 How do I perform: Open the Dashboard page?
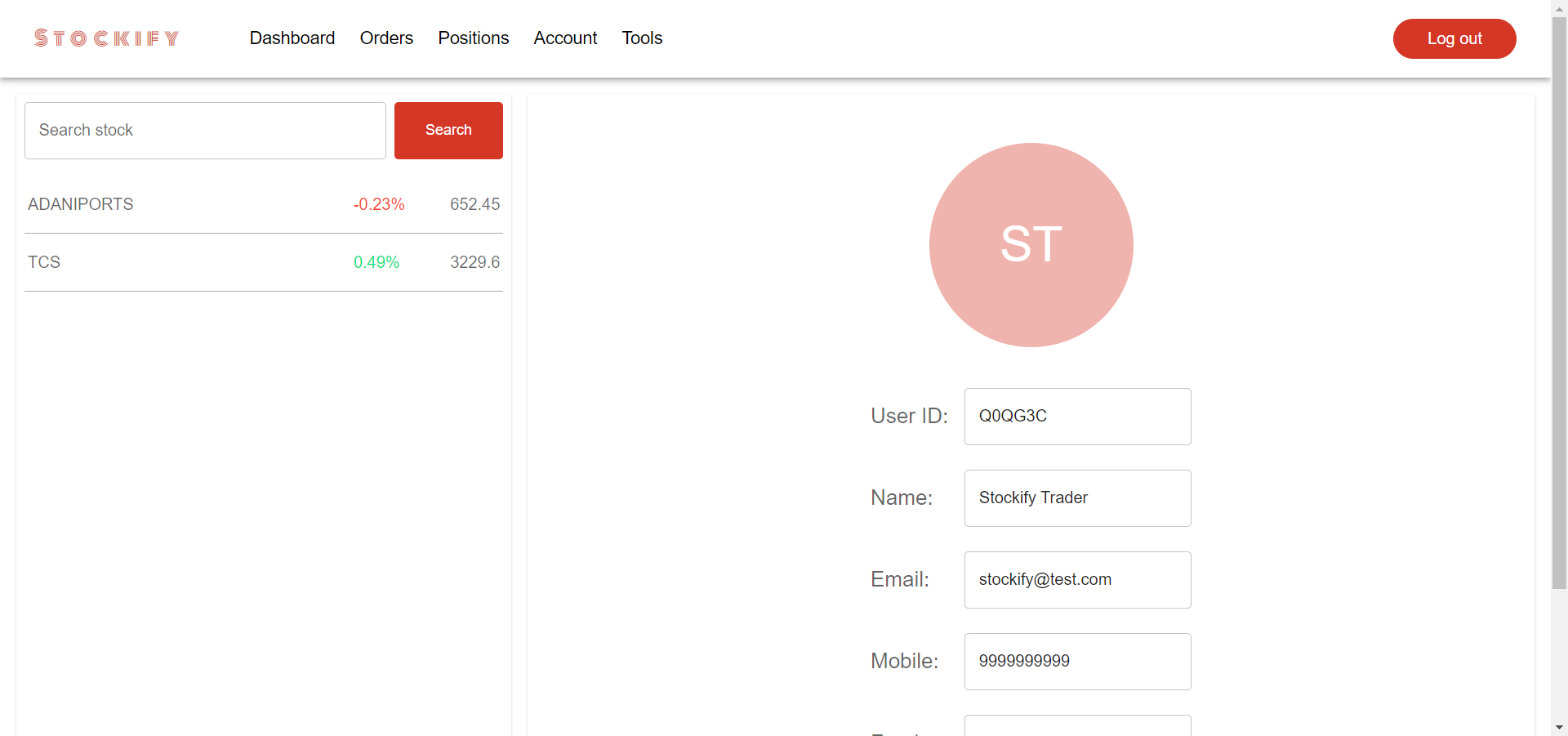[x=292, y=38]
